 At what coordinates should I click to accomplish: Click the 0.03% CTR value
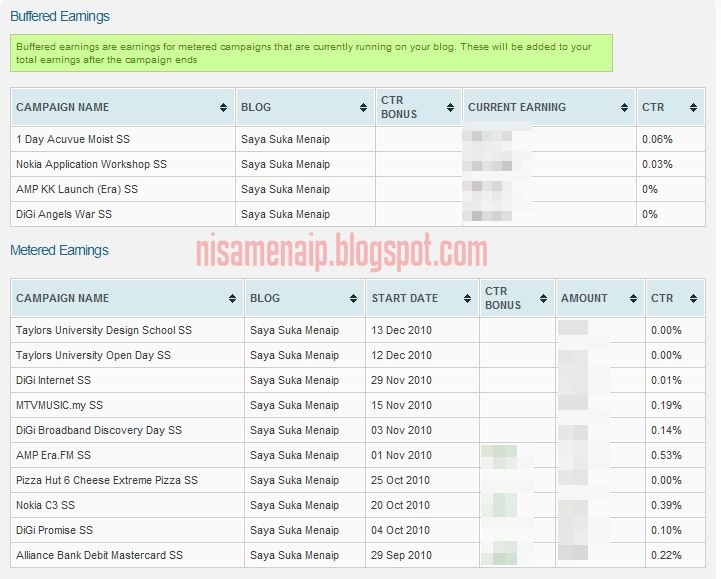(657, 164)
